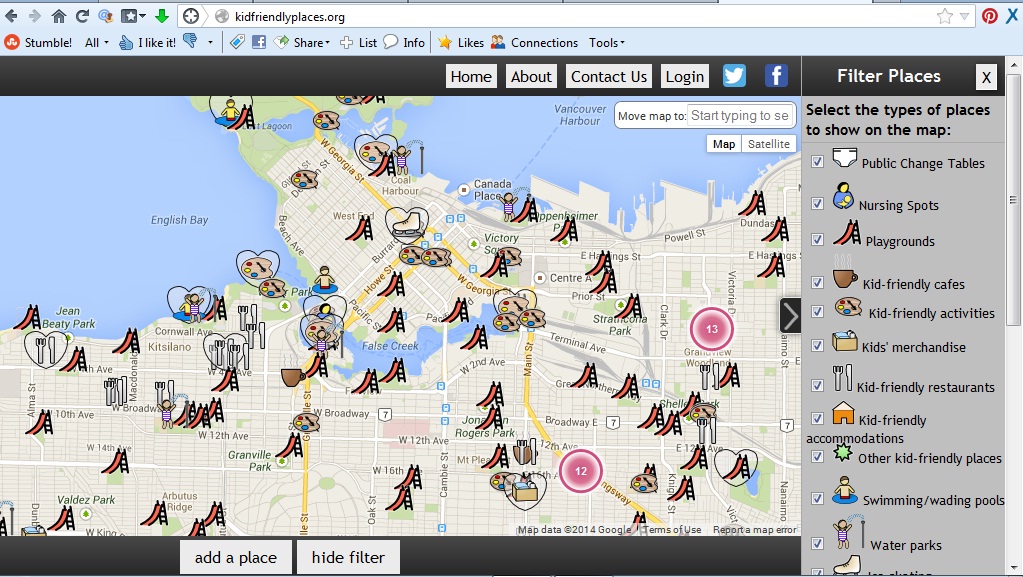
Task: Disable Kid-friendly activities filter
Action: (x=817, y=311)
